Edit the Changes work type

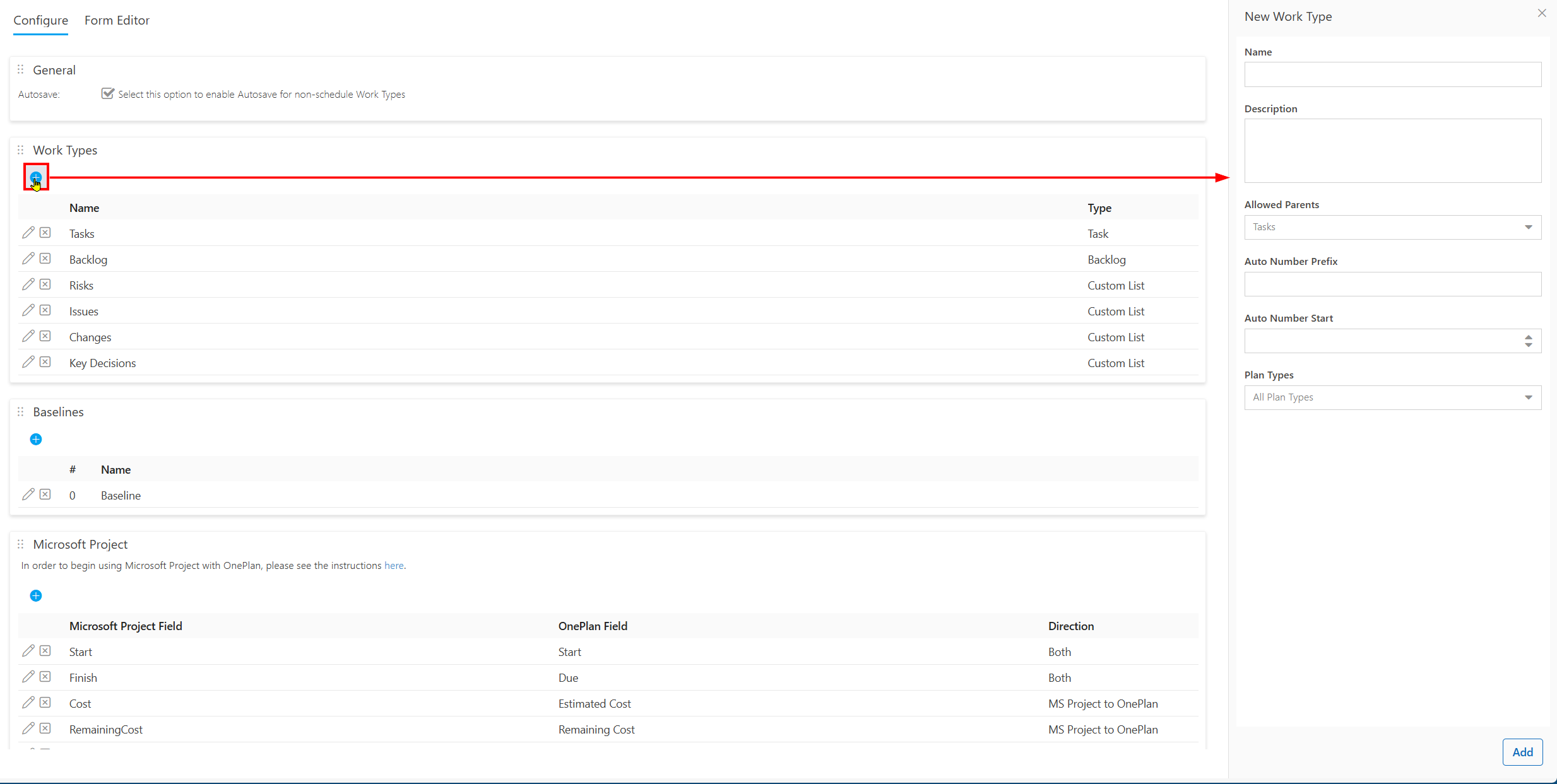point(28,336)
